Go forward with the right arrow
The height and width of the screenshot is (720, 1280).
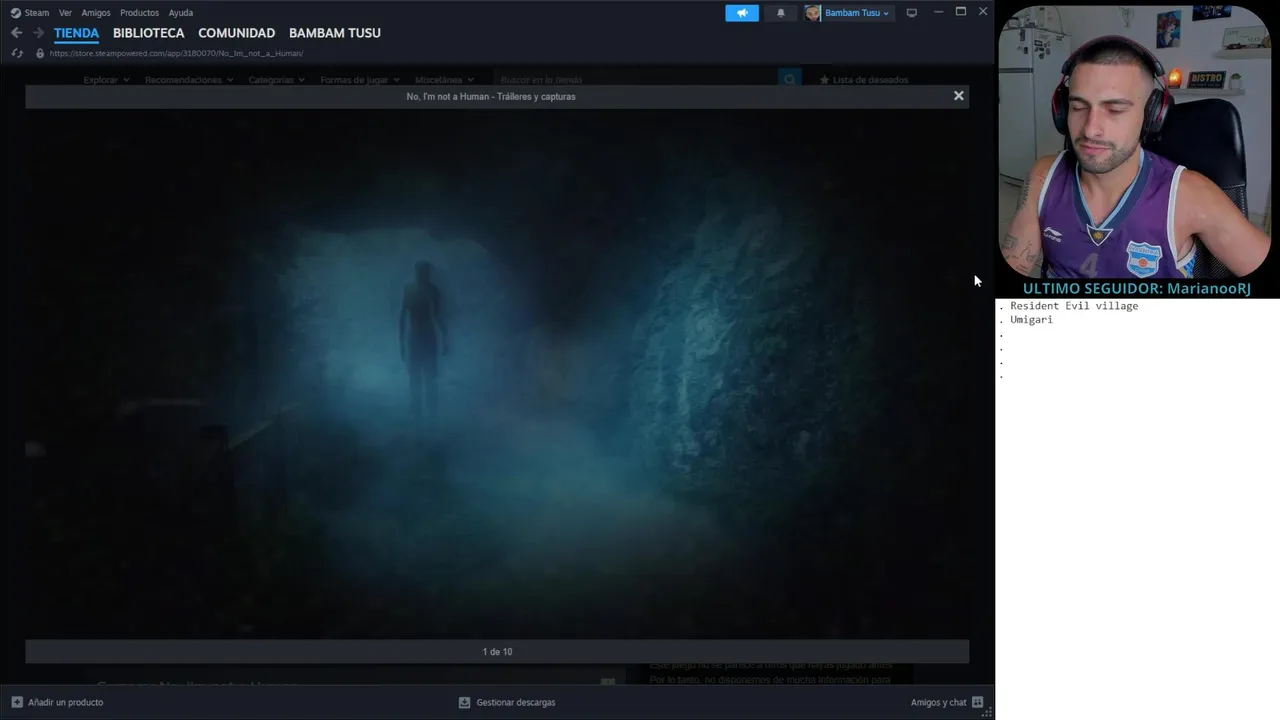coord(38,33)
